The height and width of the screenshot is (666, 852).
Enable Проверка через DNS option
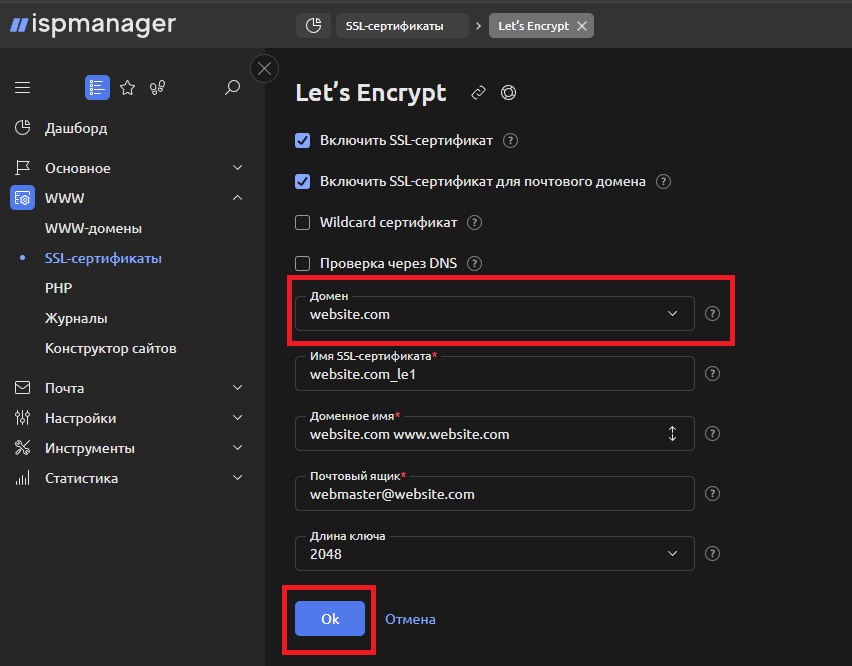pos(302,263)
